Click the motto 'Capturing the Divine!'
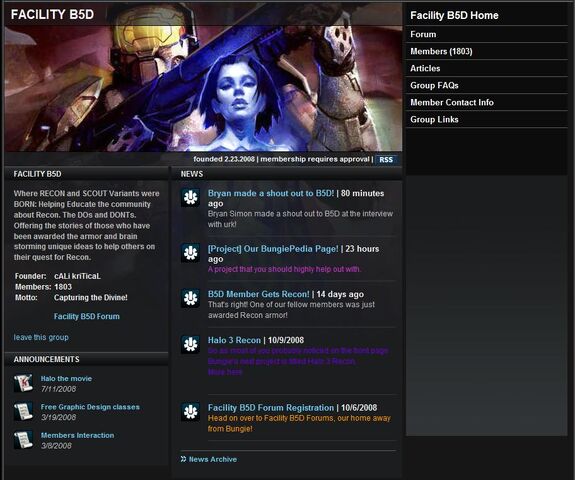This screenshot has height=480, width=575. point(91,297)
